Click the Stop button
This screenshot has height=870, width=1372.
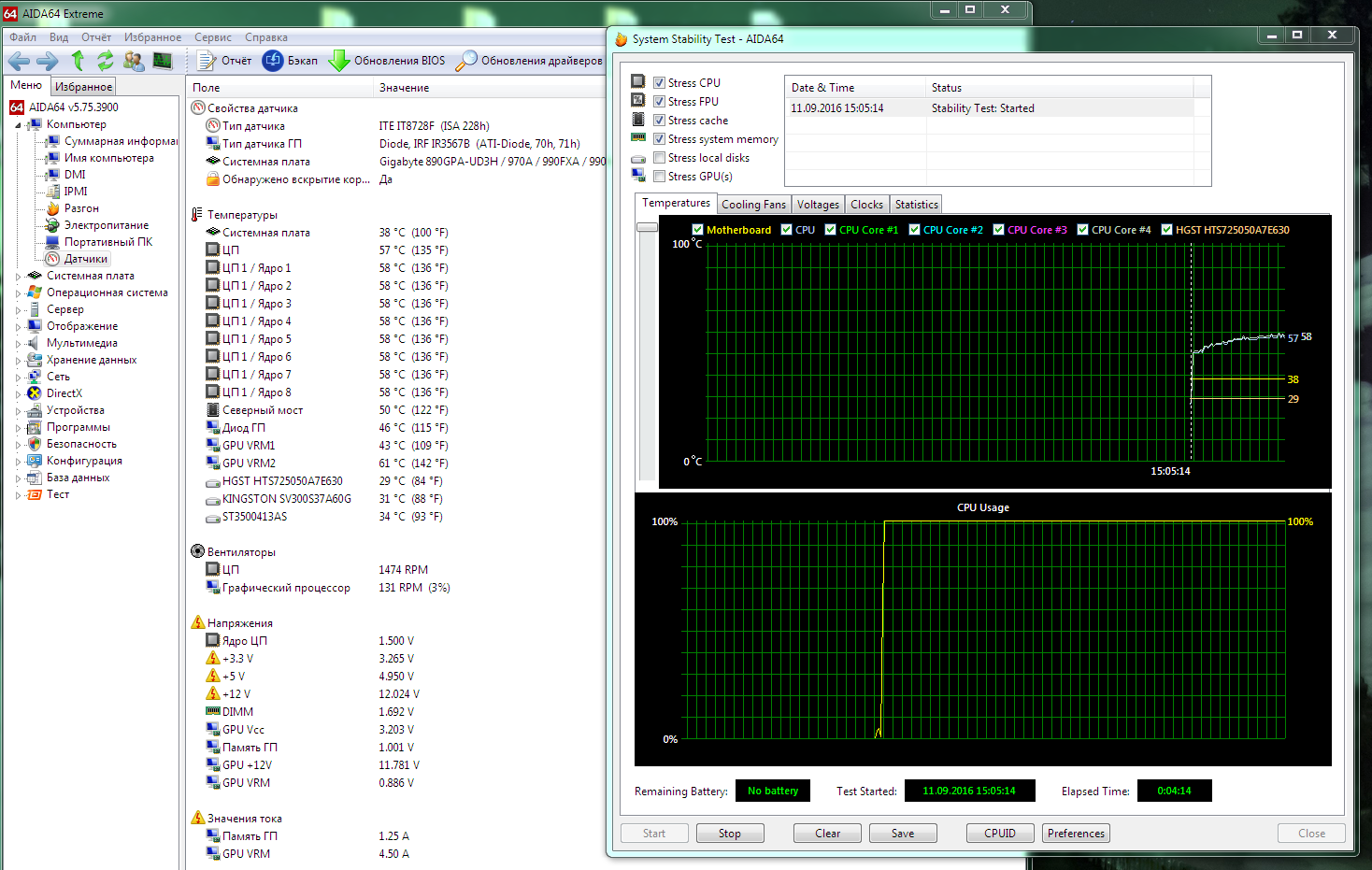(x=730, y=834)
